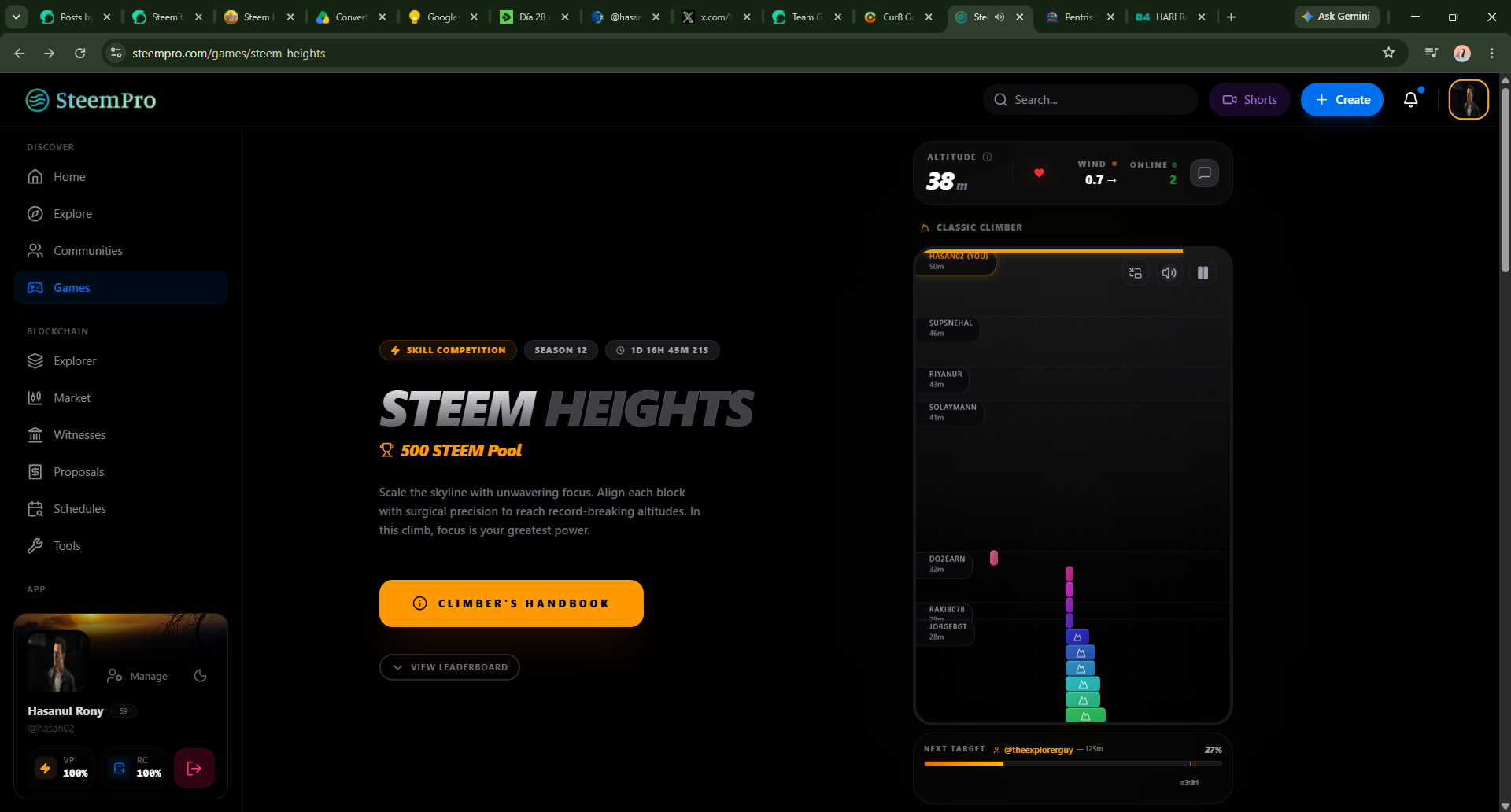Click the RIYANUR 43m marker
The height and width of the screenshot is (812, 1511).
(x=944, y=379)
